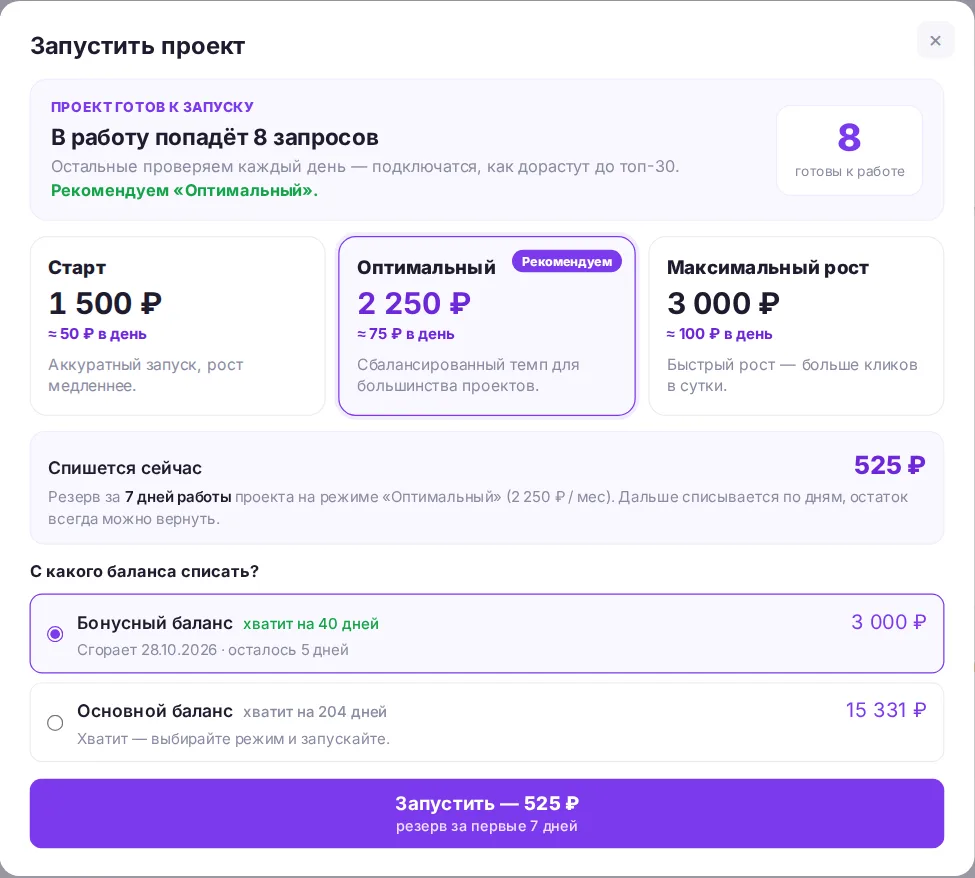This screenshot has width=975, height=878.
Task: Click «хватит на 204 дней» label
Action: tap(315, 712)
